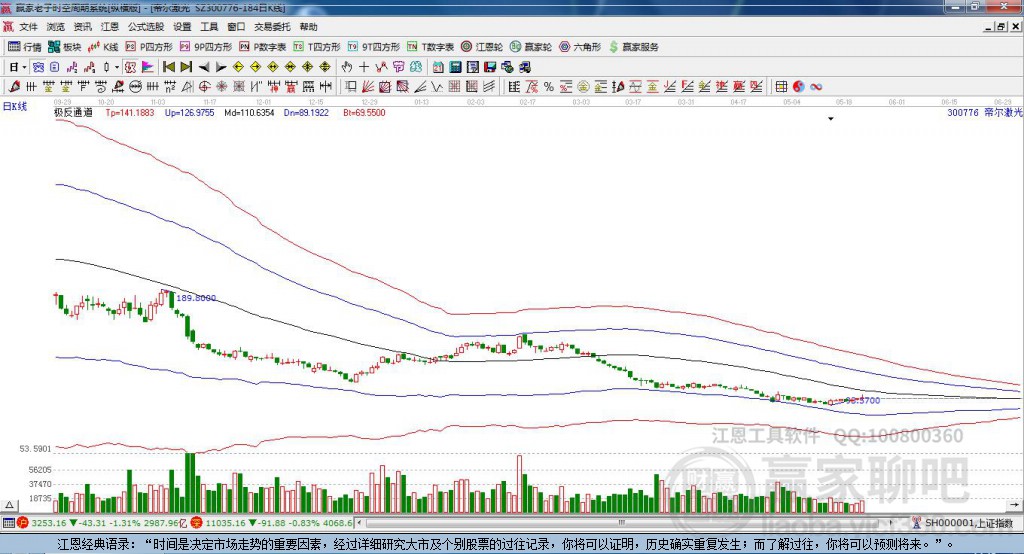Screen dimensions: 1024x554
Task: Open the 浏览 menu
Action: [56, 27]
